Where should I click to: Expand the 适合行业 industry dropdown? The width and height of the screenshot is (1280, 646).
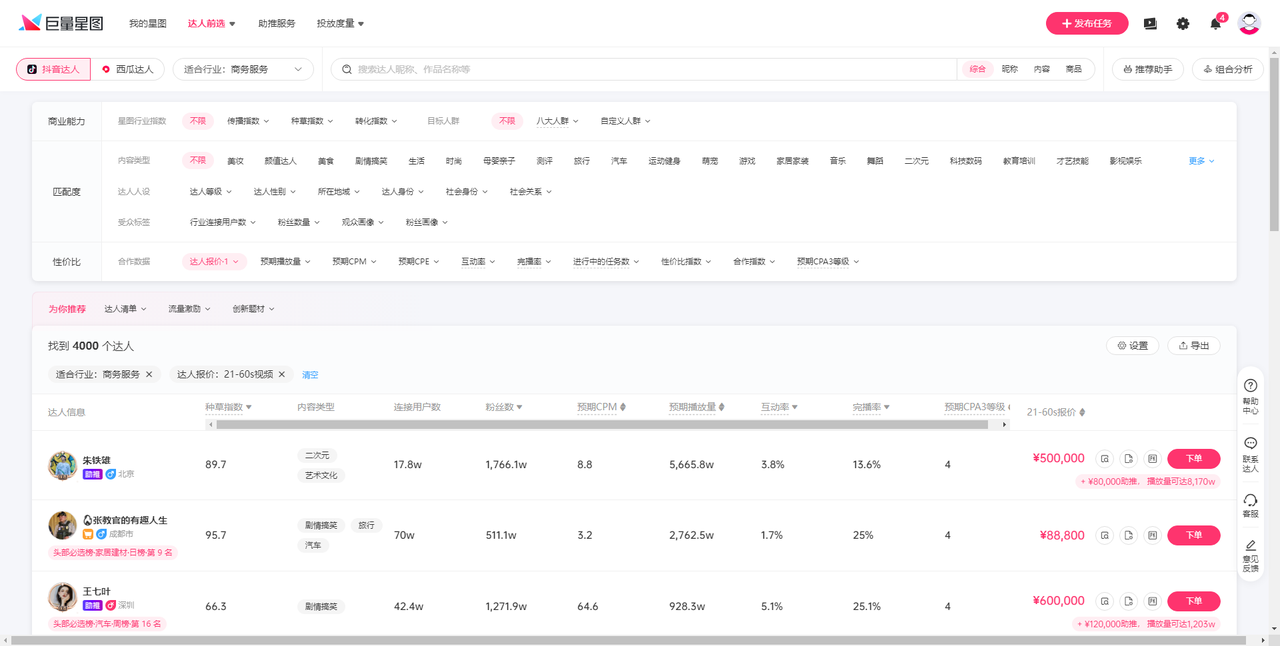(x=243, y=69)
